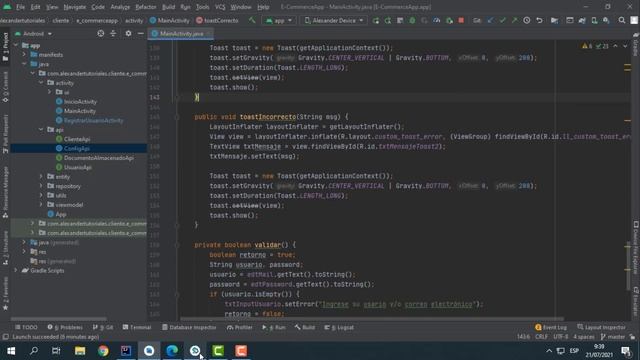Viewport: 640px width, 360px height.
Task: Click the CRLF line separator entry
Action: click(x=541, y=337)
